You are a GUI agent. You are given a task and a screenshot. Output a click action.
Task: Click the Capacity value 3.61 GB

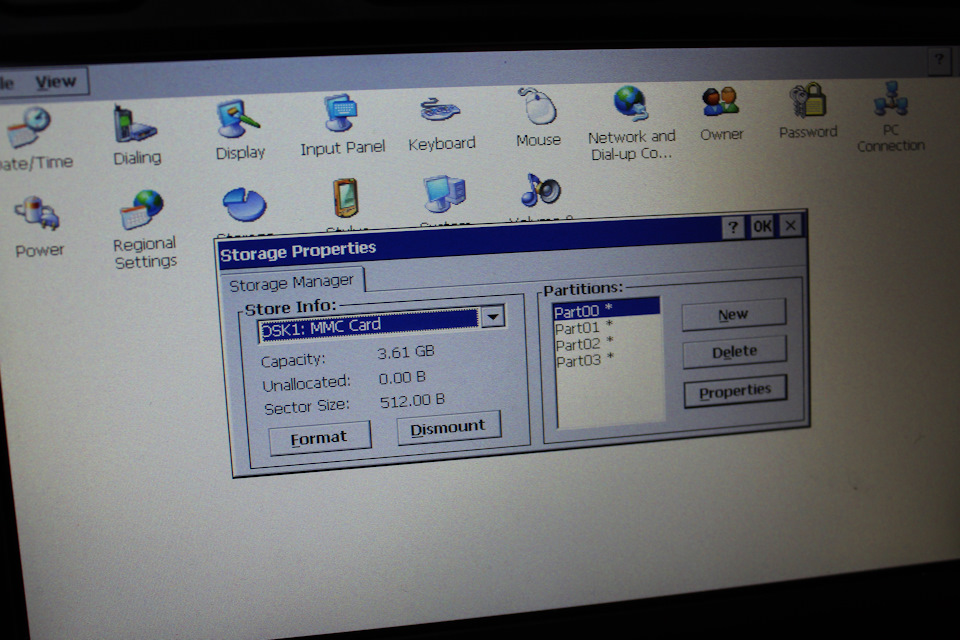pyautogui.click(x=406, y=352)
